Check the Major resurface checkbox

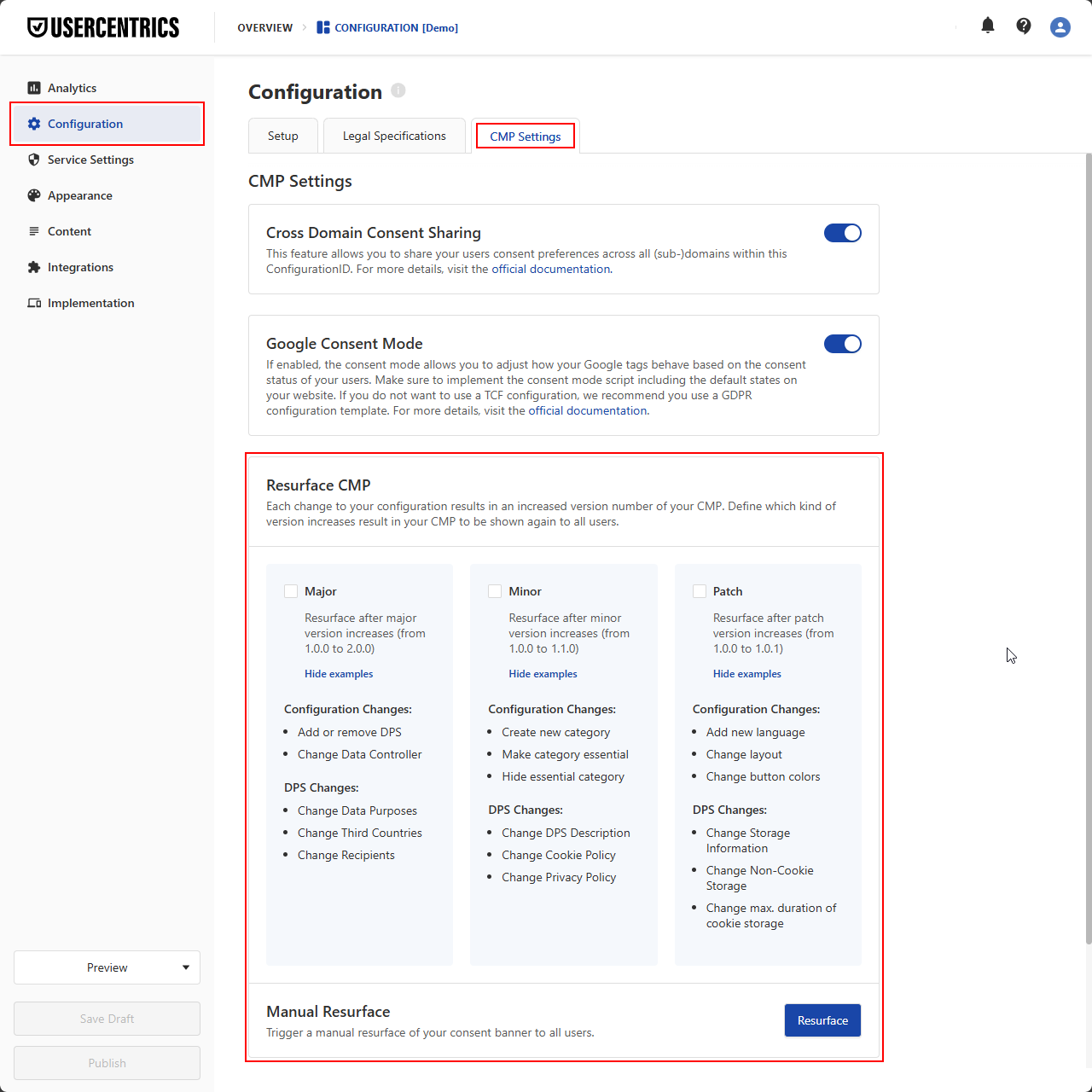(291, 591)
